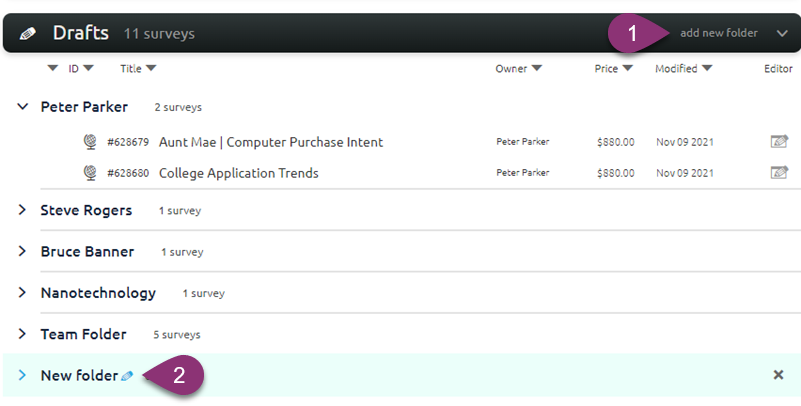The image size is (801, 406).
Task: Delete New folder with the X icon
Action: point(778,375)
